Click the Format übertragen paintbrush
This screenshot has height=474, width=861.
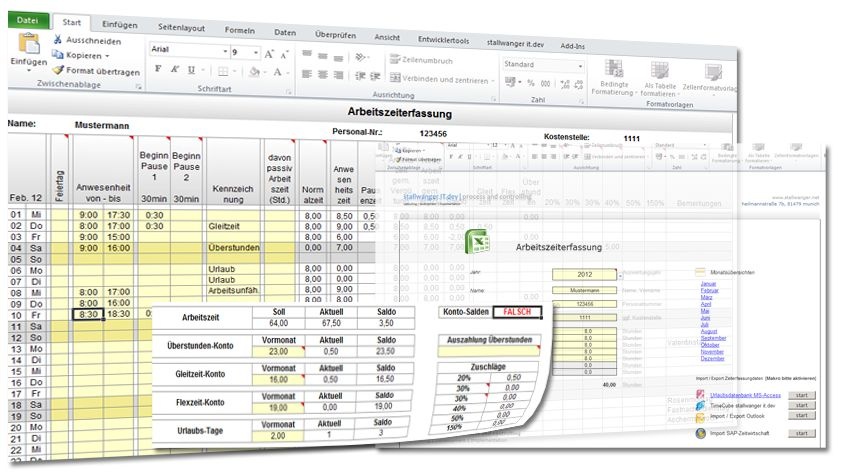point(58,70)
